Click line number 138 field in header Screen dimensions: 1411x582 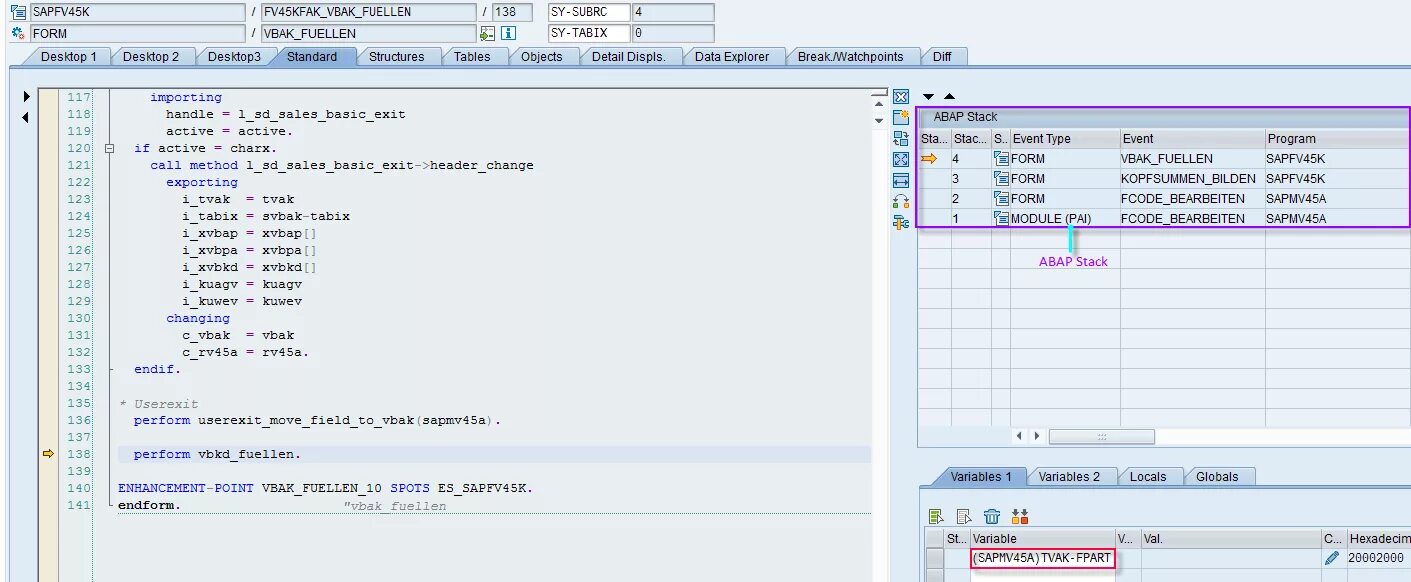tap(512, 12)
